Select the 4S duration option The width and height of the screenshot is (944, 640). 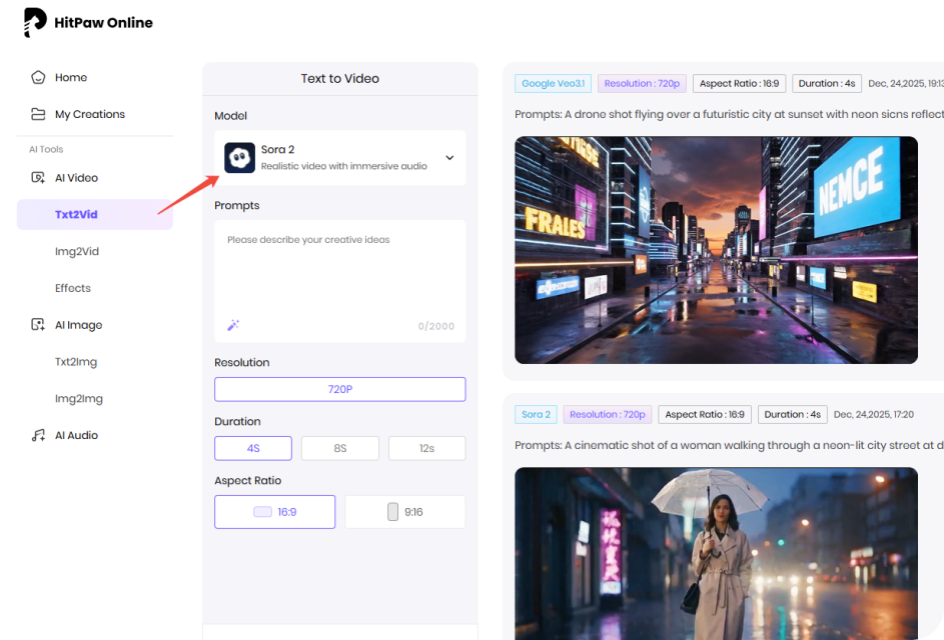[253, 448]
